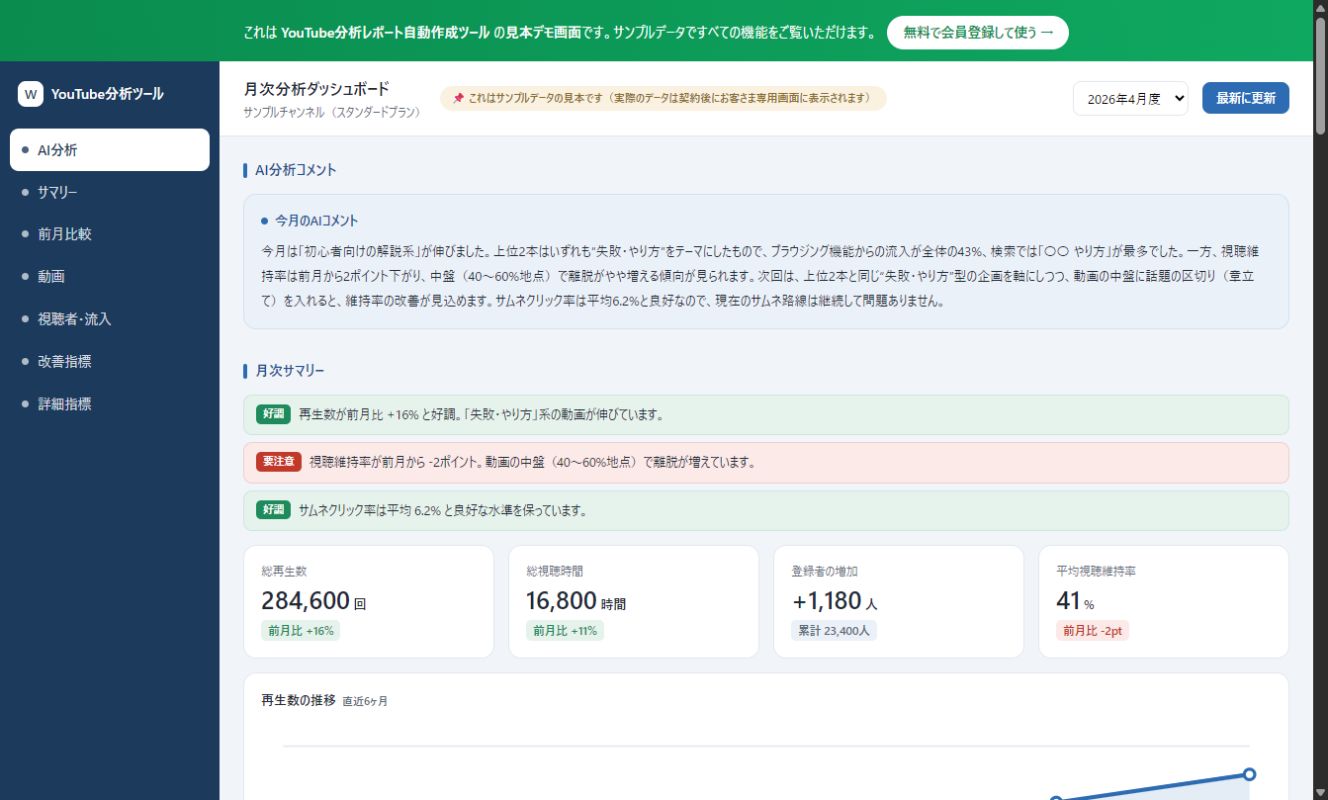
Task: Click the 今月のAIコメント heading
Action: [316, 220]
